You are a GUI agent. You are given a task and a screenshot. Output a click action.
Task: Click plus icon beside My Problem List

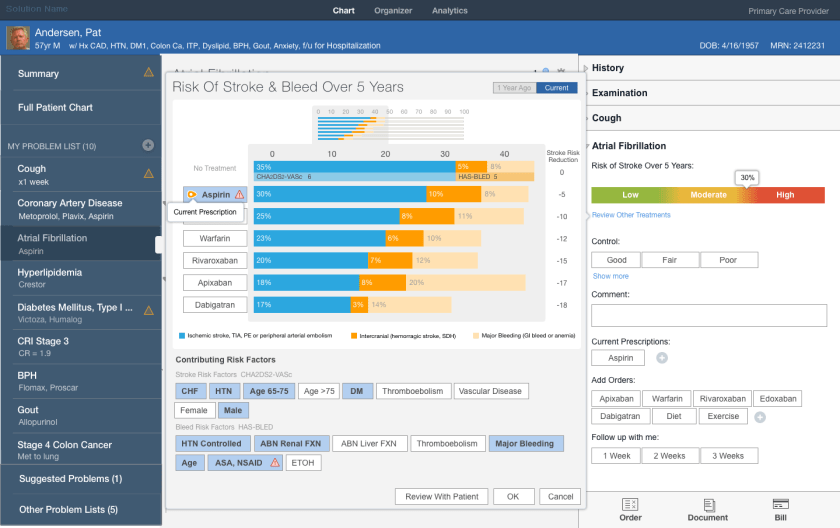[x=148, y=146]
